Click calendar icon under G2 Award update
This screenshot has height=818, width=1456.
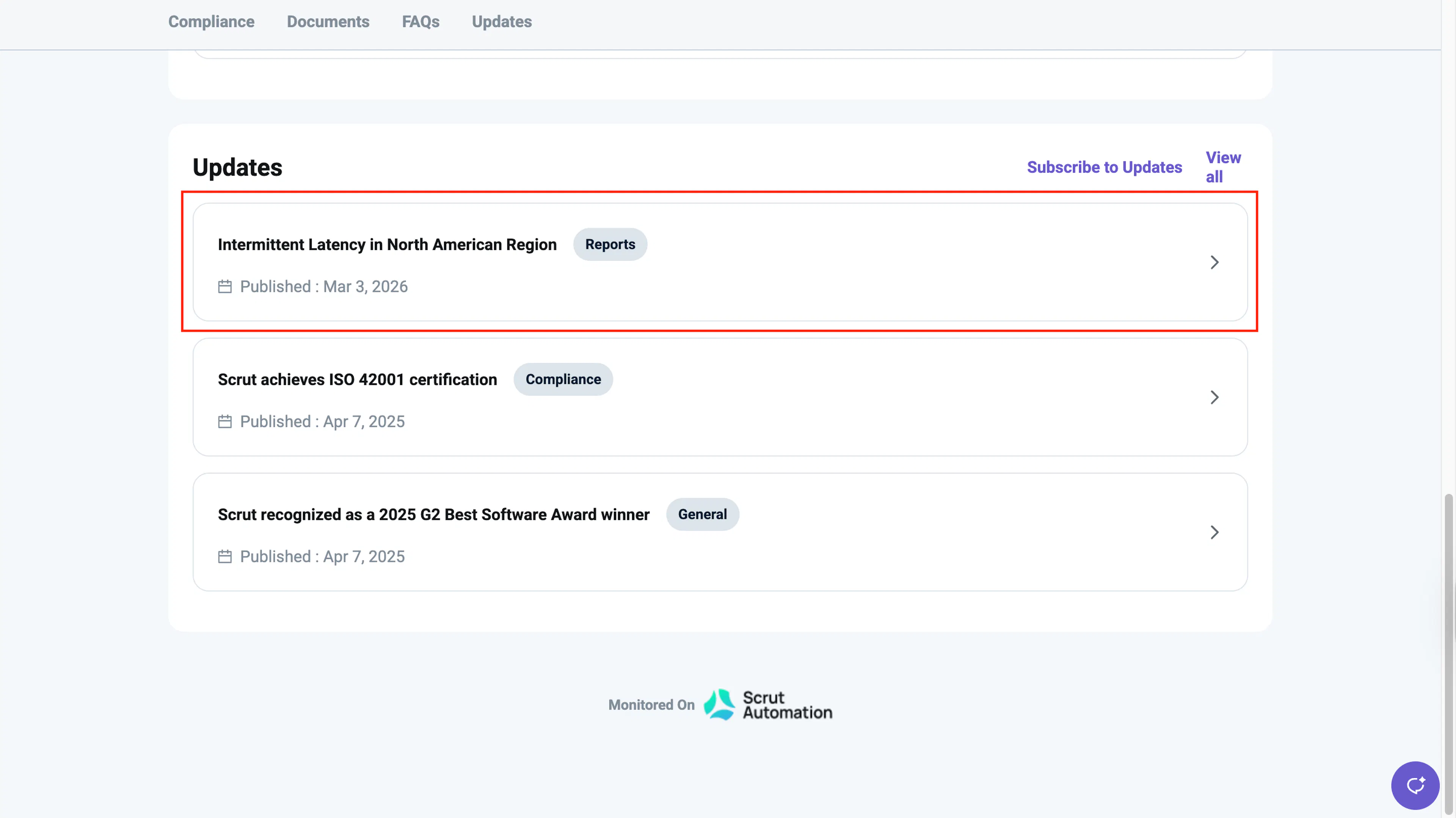[x=225, y=557]
